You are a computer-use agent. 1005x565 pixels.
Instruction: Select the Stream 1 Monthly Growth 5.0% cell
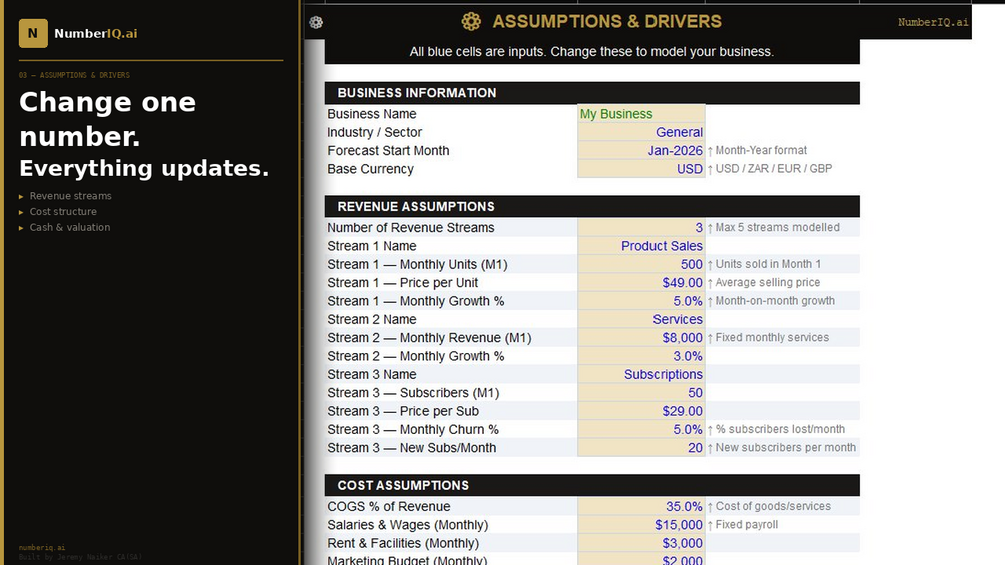[x=641, y=301]
